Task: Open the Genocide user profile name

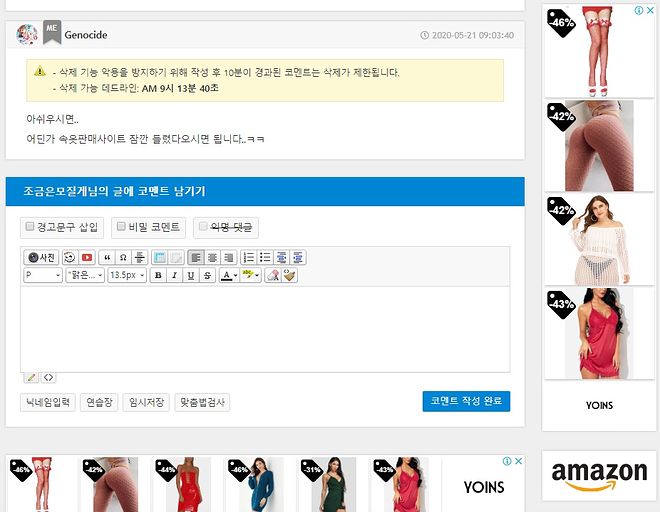Action: click(x=86, y=35)
